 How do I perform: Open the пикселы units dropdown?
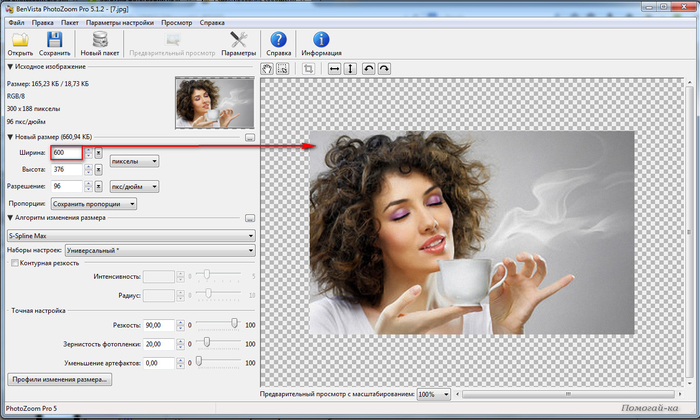134,161
